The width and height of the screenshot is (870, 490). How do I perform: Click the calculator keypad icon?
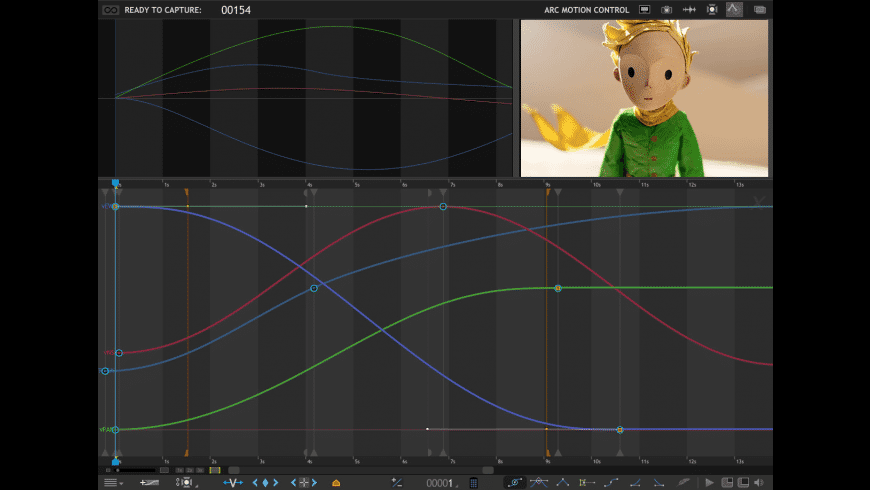[473, 482]
